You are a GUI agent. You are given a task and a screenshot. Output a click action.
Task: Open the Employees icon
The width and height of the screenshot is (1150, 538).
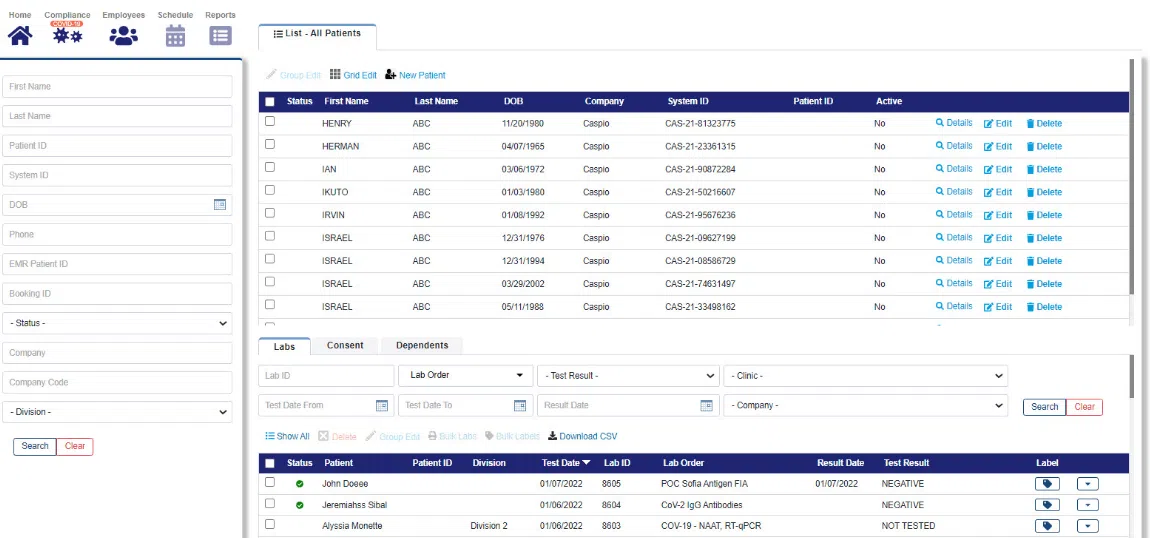[x=123, y=36]
